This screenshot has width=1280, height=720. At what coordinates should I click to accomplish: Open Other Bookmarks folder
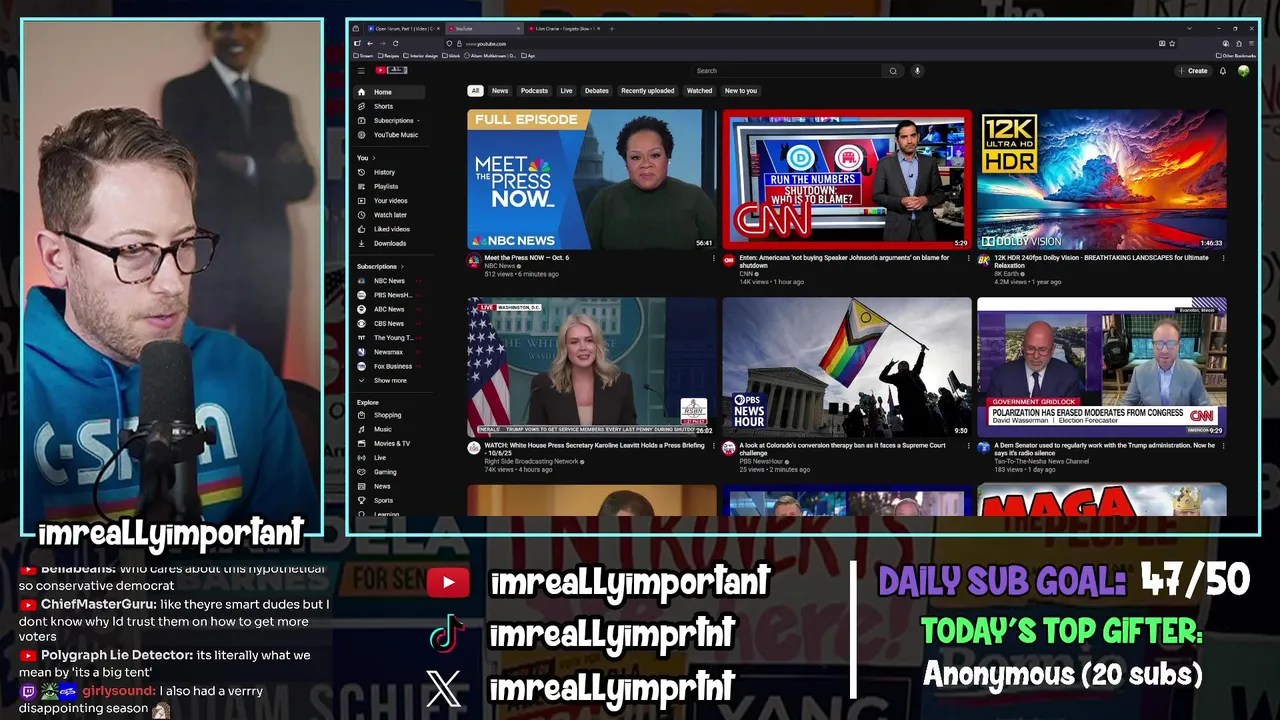pyautogui.click(x=1236, y=55)
